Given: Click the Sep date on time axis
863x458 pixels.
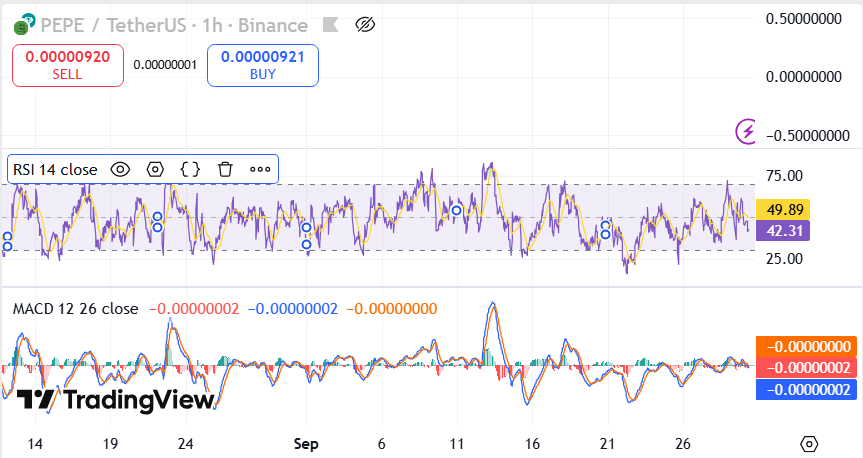Looking at the screenshot, I should 306,443.
